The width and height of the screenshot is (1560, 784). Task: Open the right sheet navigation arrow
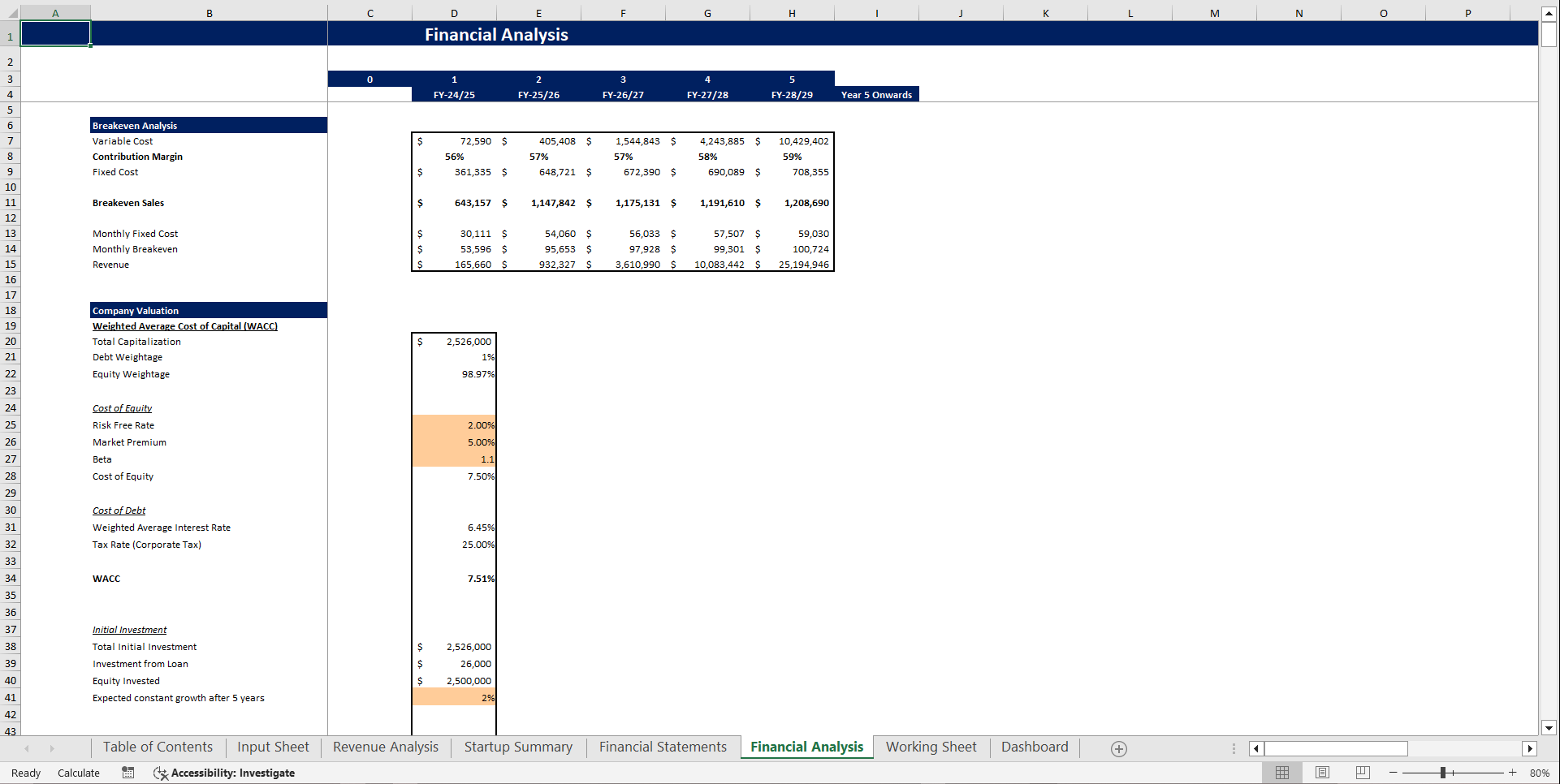pos(54,747)
